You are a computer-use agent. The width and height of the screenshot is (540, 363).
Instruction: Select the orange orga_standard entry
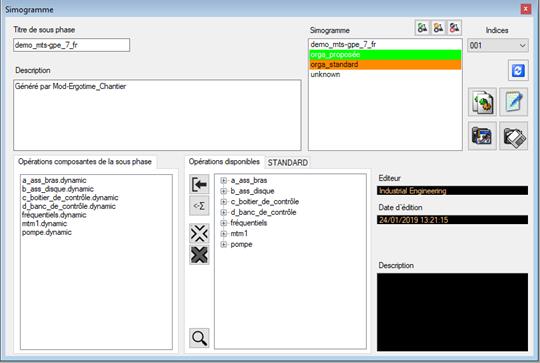[x=385, y=65]
